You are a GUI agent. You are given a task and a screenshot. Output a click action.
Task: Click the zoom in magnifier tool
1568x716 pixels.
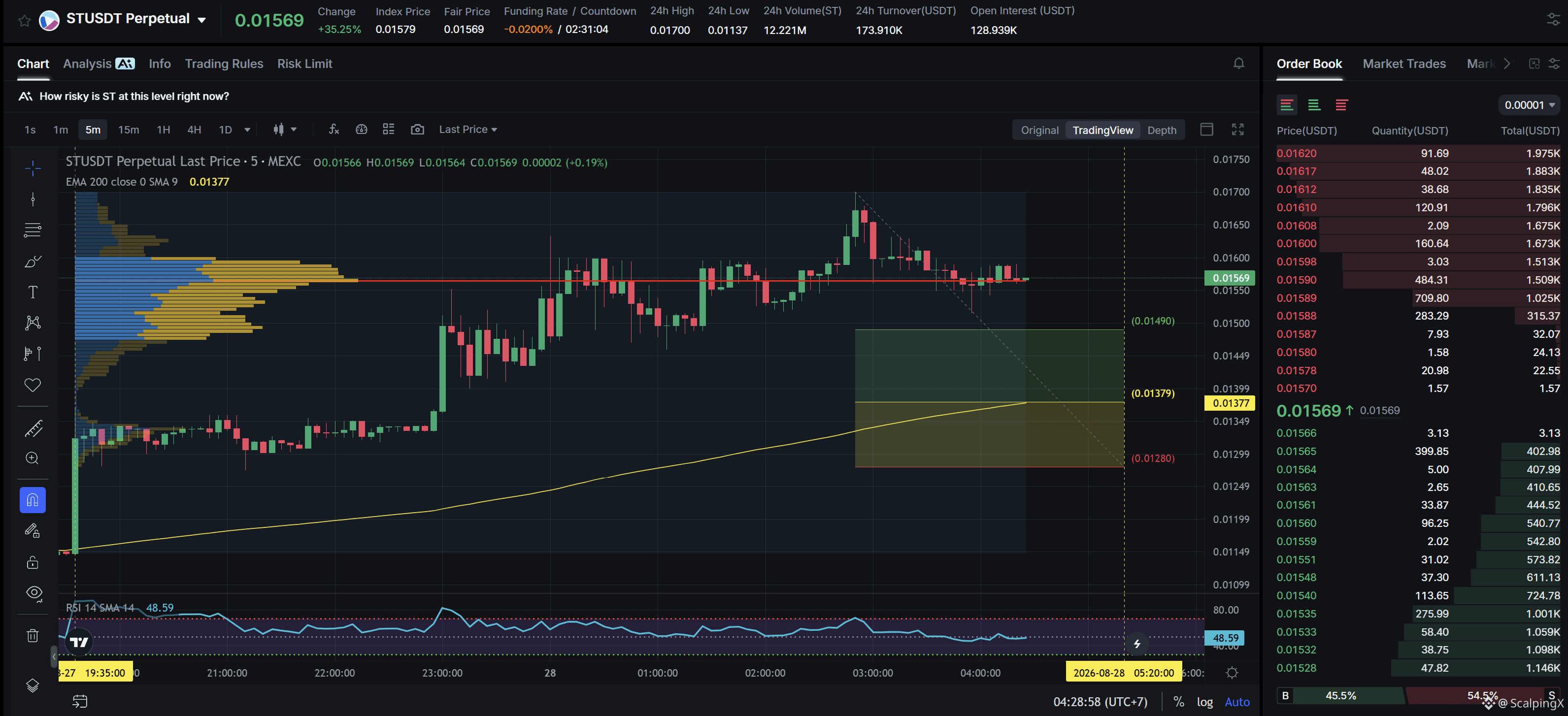point(33,458)
